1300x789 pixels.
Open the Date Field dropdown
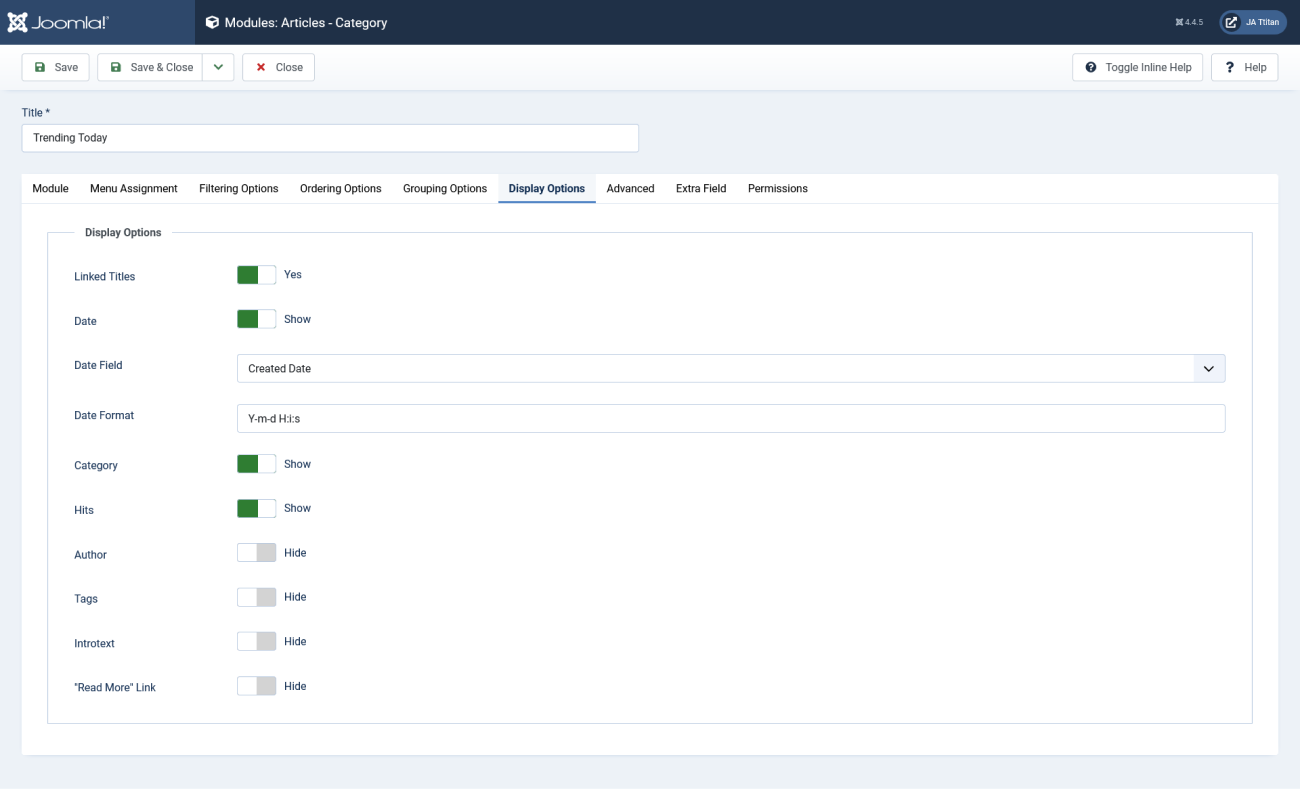[731, 368]
